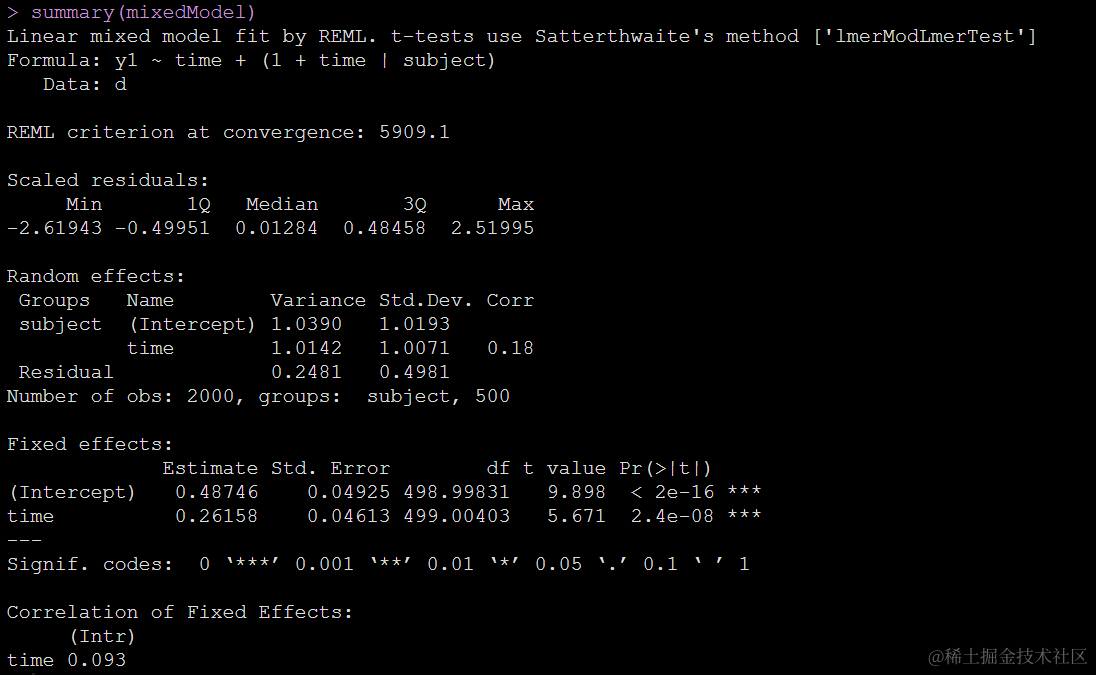
Task: Click the Corr value 0.18
Action: [x=510, y=348]
